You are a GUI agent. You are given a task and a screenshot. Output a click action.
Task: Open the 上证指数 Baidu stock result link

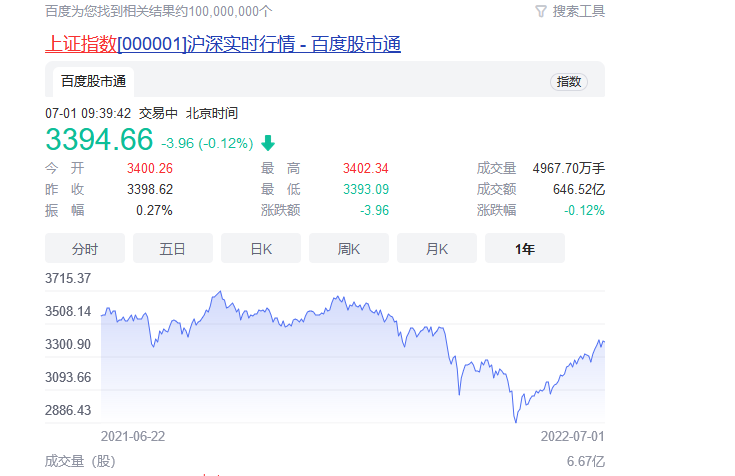223,44
